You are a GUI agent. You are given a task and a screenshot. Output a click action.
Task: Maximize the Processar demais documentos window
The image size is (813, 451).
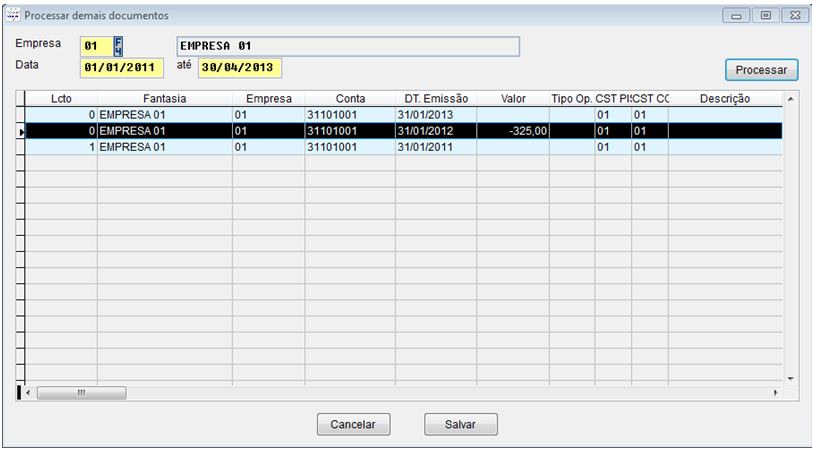[766, 16]
